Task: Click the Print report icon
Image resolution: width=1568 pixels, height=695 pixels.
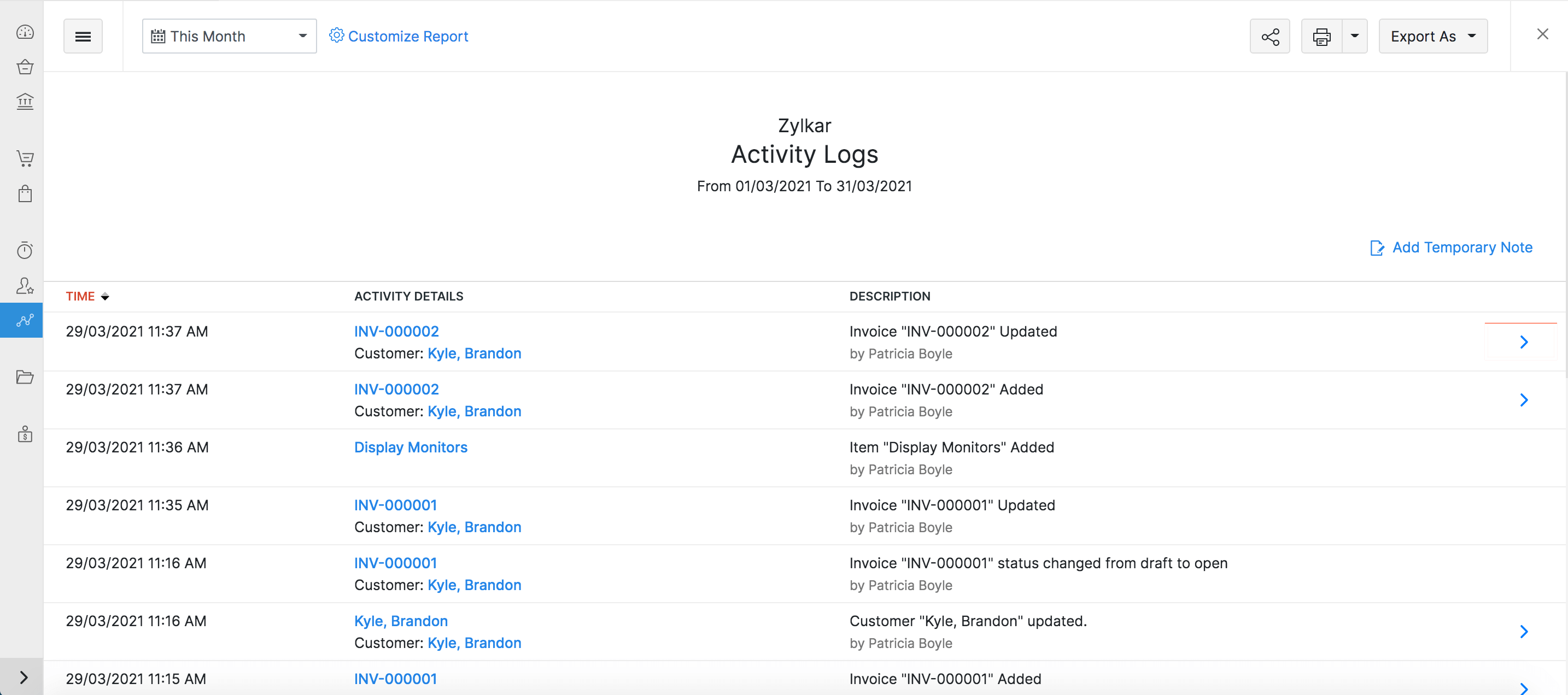Action: click(1321, 36)
